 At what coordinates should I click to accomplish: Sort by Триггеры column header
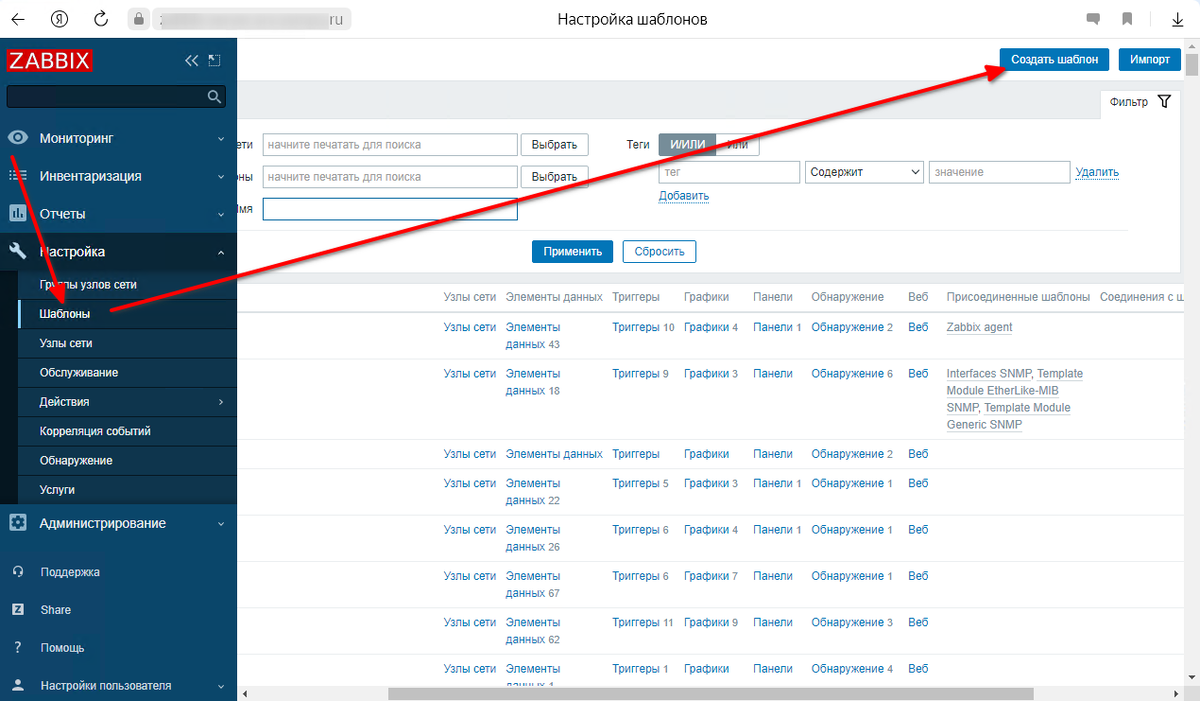(x=636, y=297)
